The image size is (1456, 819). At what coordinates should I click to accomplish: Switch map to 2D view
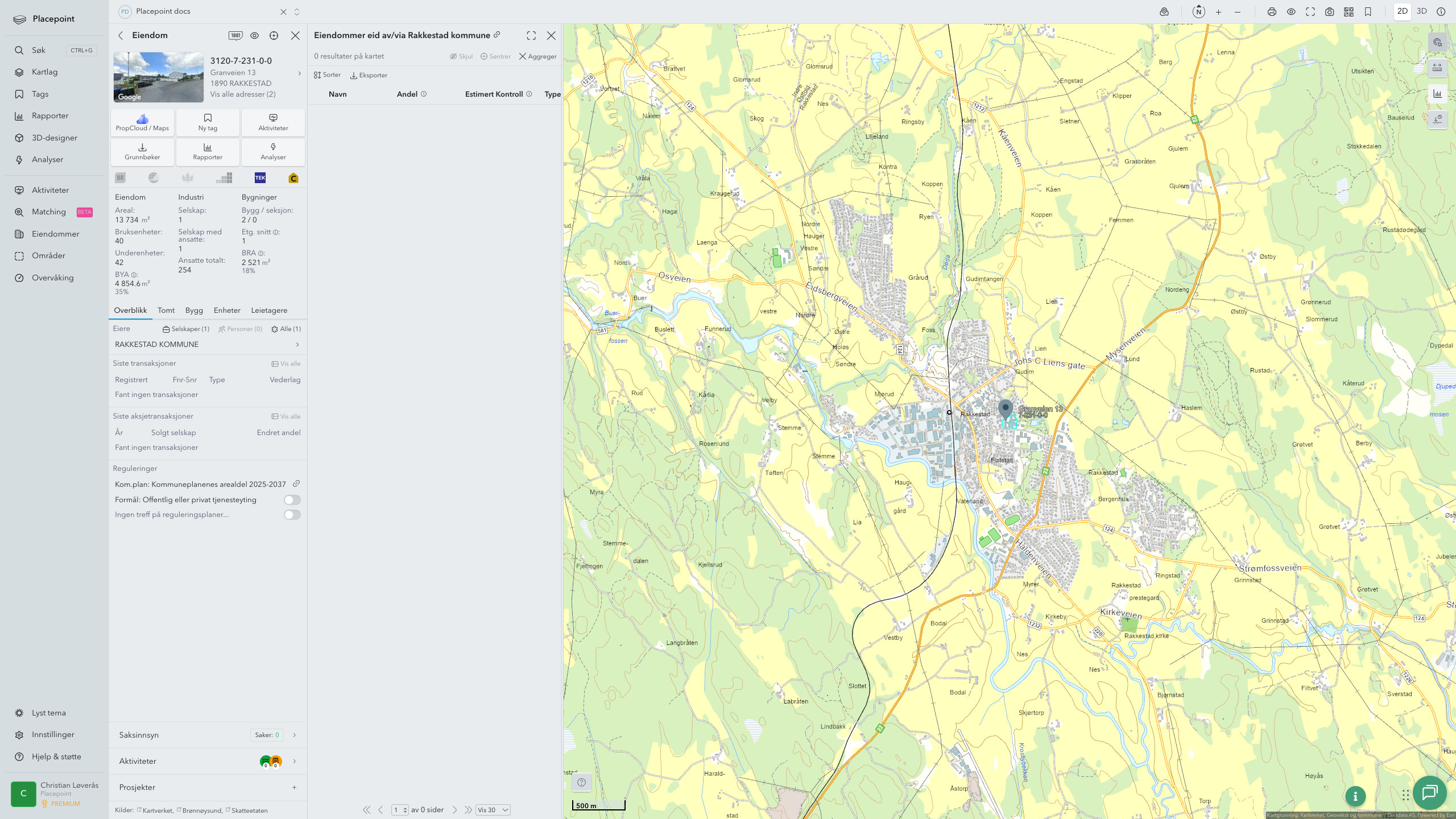1403,11
